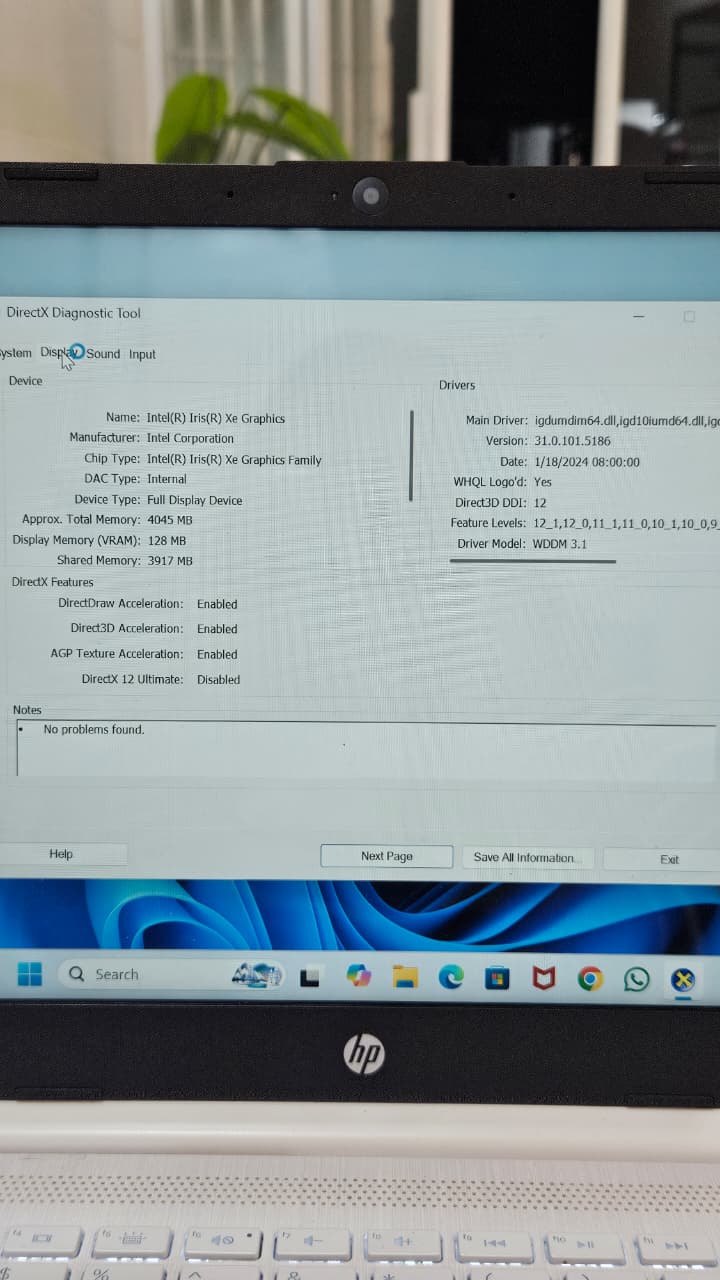Open Microsoft Edge browser
This screenshot has height=1280, width=720.
point(451,977)
